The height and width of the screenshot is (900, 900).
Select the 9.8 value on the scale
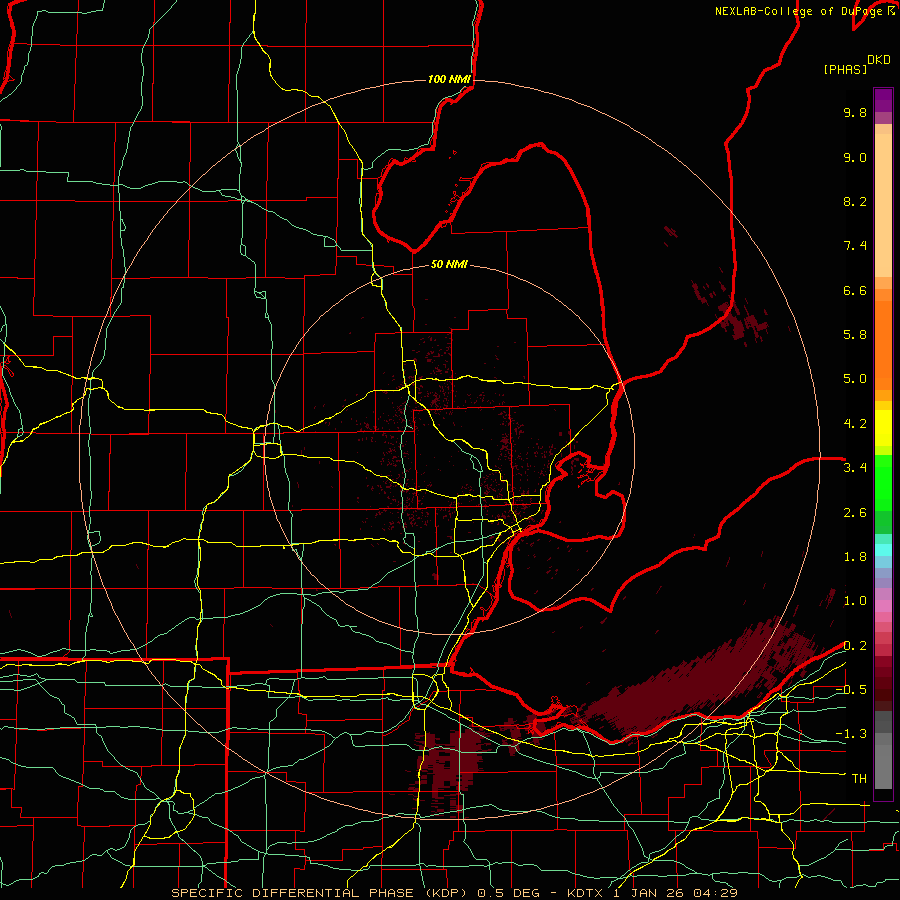pos(855,112)
